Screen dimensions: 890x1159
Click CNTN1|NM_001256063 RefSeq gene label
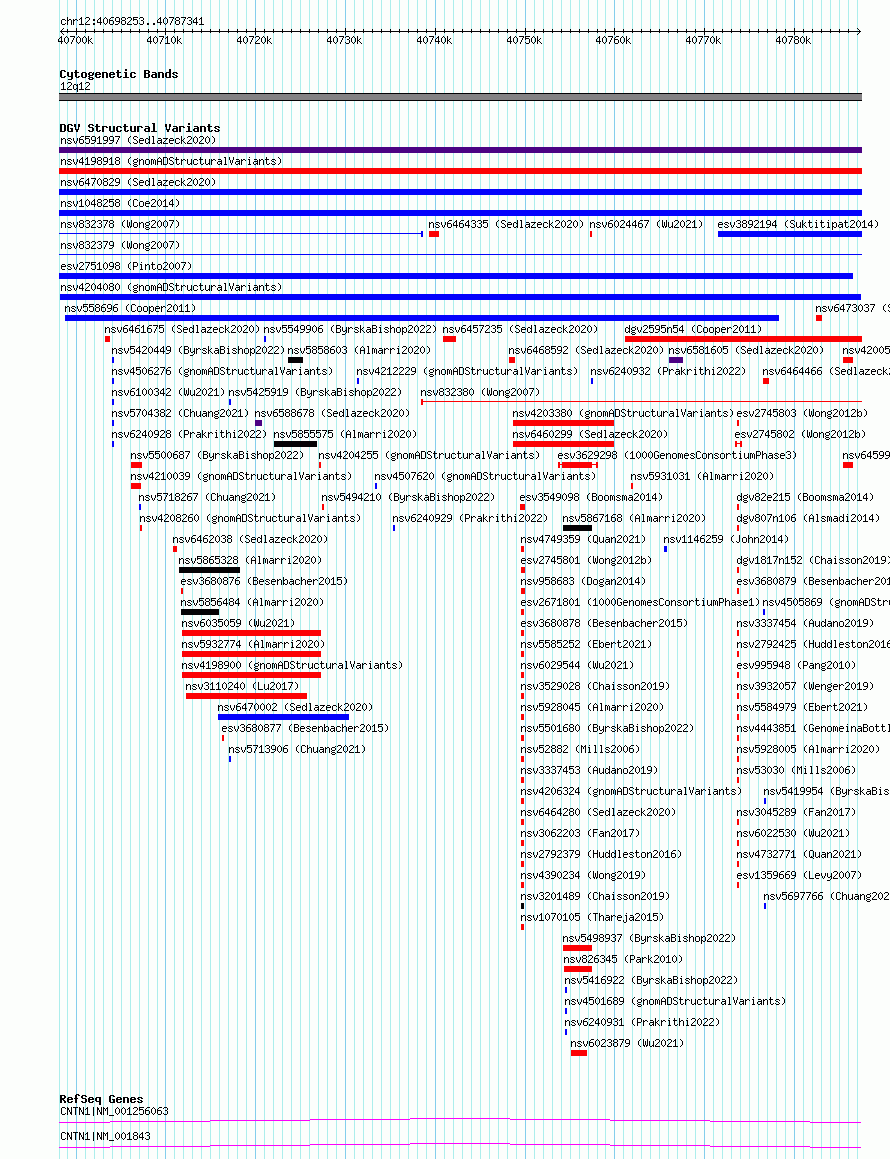tap(115, 1112)
